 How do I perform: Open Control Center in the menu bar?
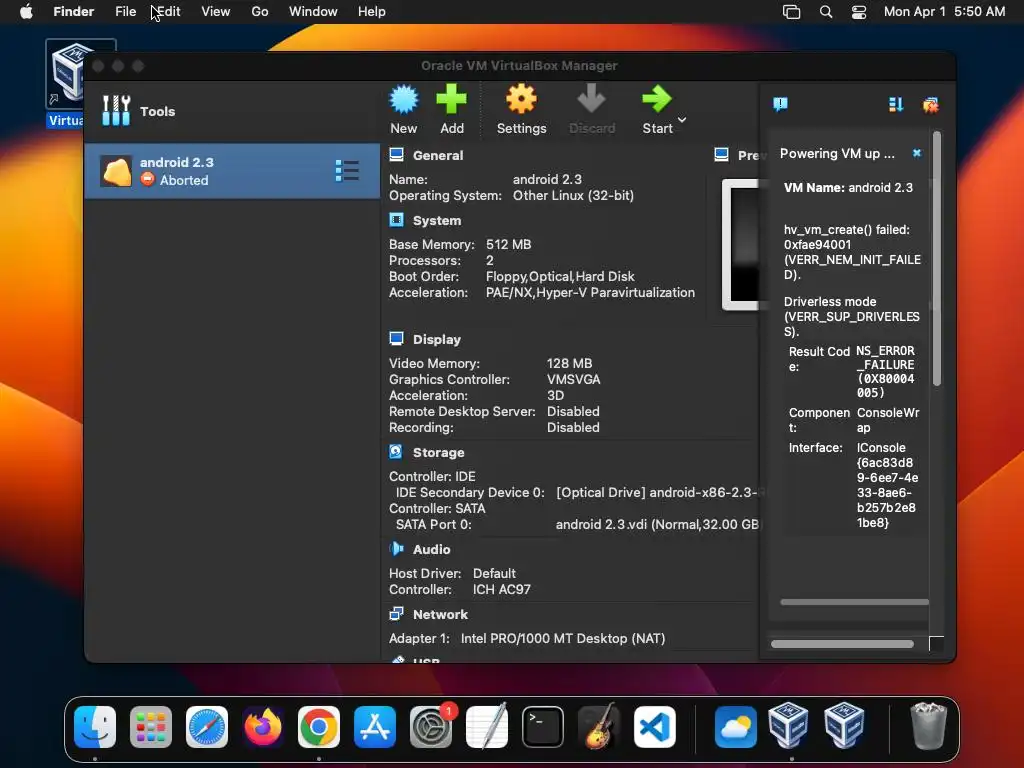pyautogui.click(x=859, y=12)
